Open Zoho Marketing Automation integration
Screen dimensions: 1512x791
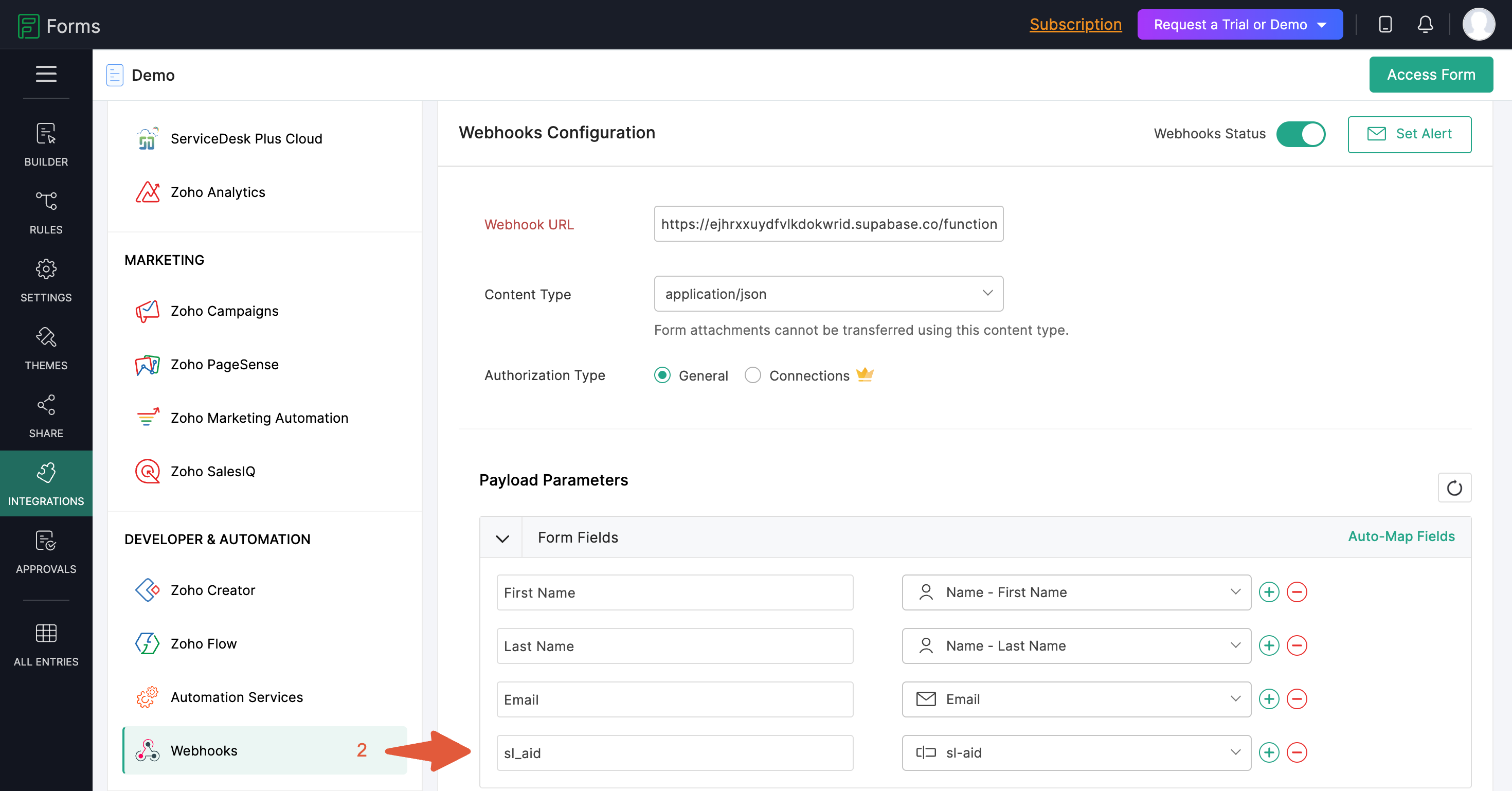coord(264,418)
